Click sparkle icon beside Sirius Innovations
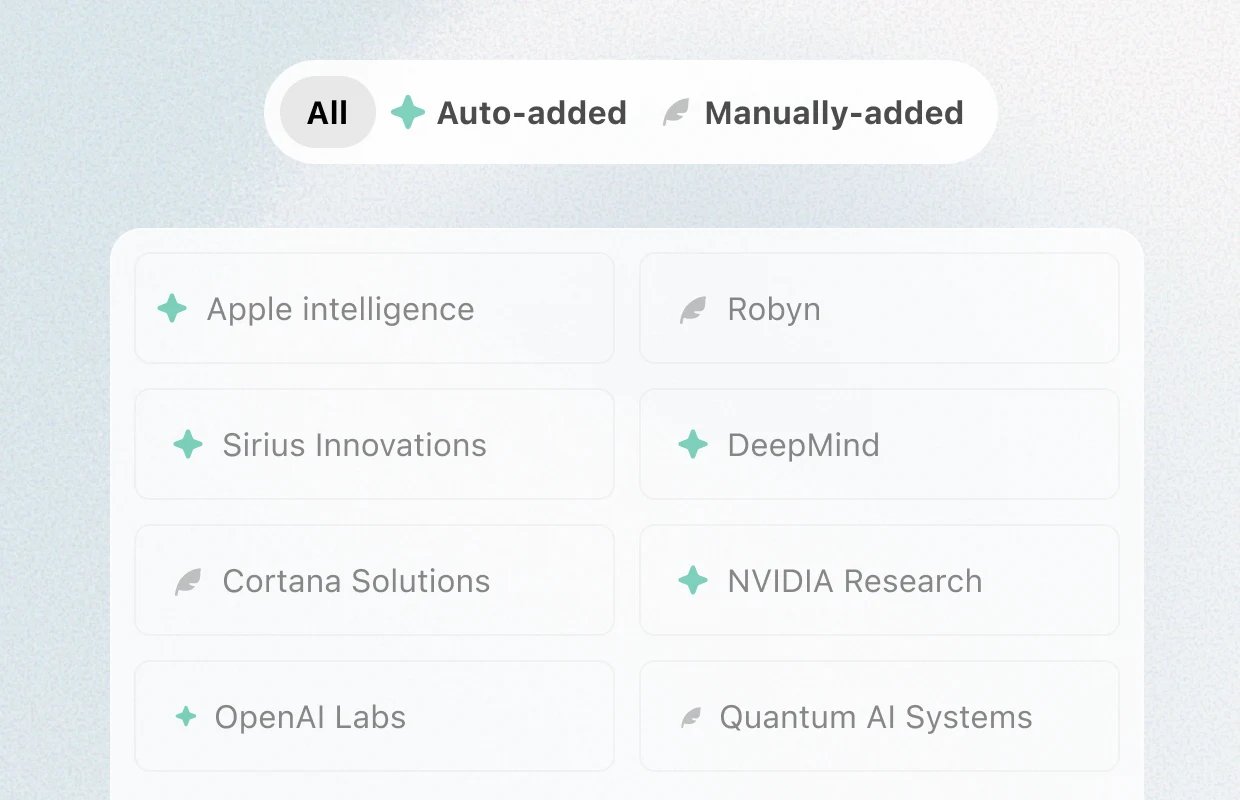Viewport: 1240px width, 800px height. tap(188, 445)
